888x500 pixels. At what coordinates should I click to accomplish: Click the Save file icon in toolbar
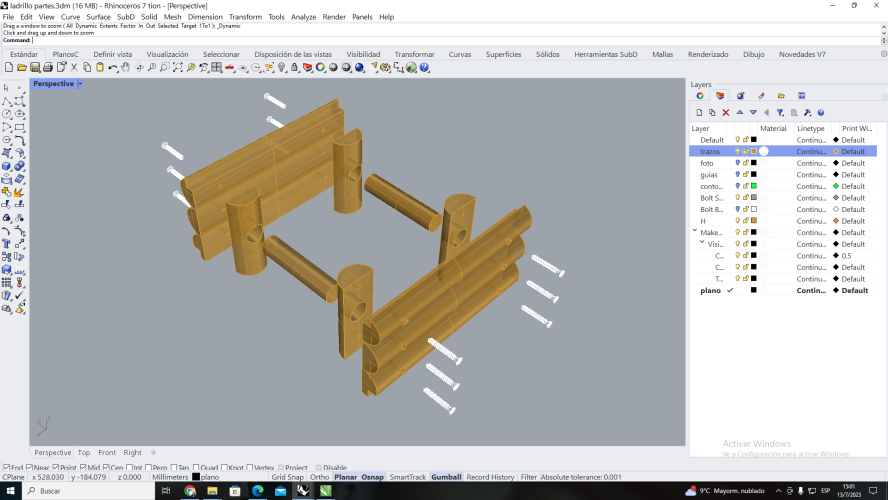35,67
